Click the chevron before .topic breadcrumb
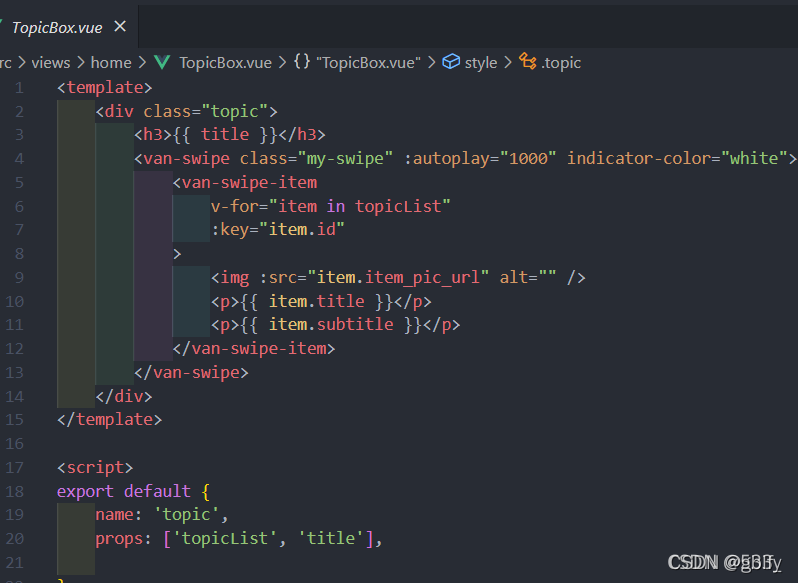Screen dimensions: 798x583 508,63
